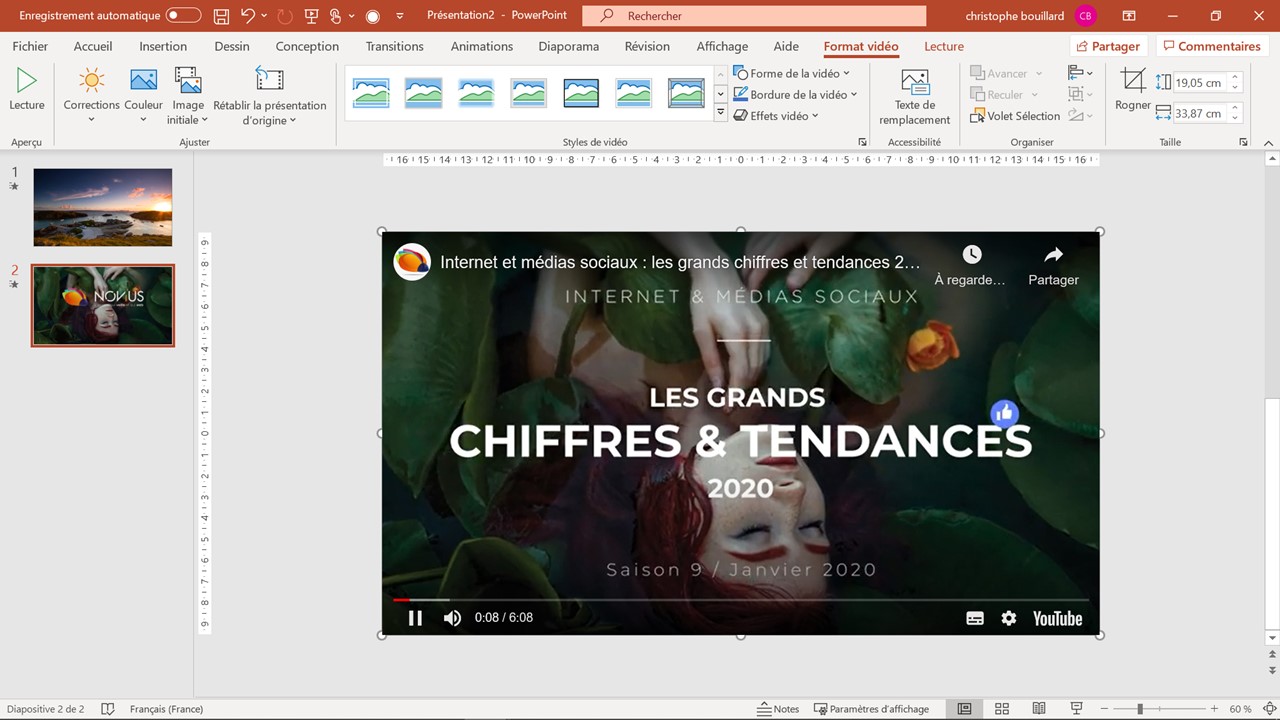The height and width of the screenshot is (720, 1280).
Task: Click the zoom slider in the status bar
Action: point(1157,709)
